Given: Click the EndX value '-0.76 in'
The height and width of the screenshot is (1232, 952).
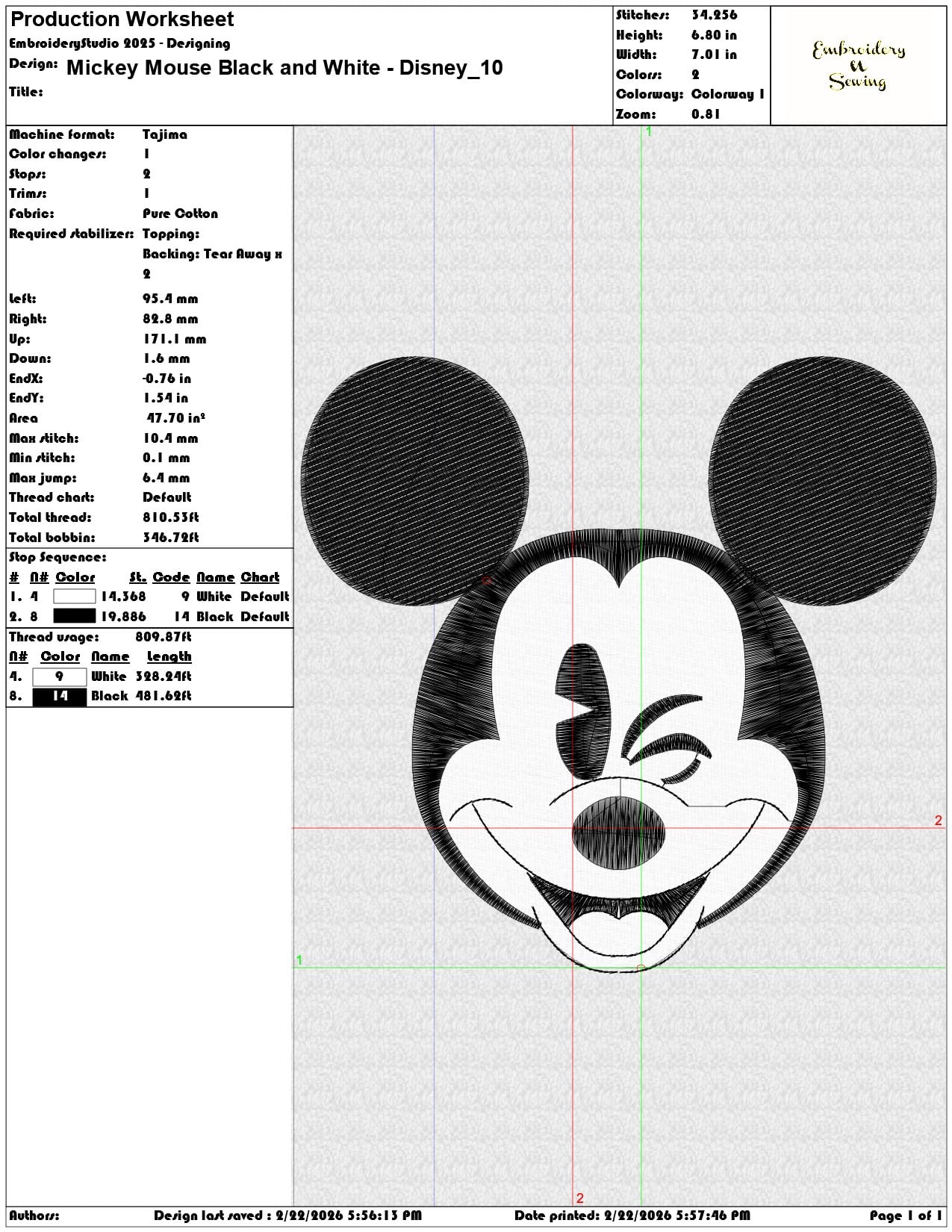Looking at the screenshot, I should (167, 378).
